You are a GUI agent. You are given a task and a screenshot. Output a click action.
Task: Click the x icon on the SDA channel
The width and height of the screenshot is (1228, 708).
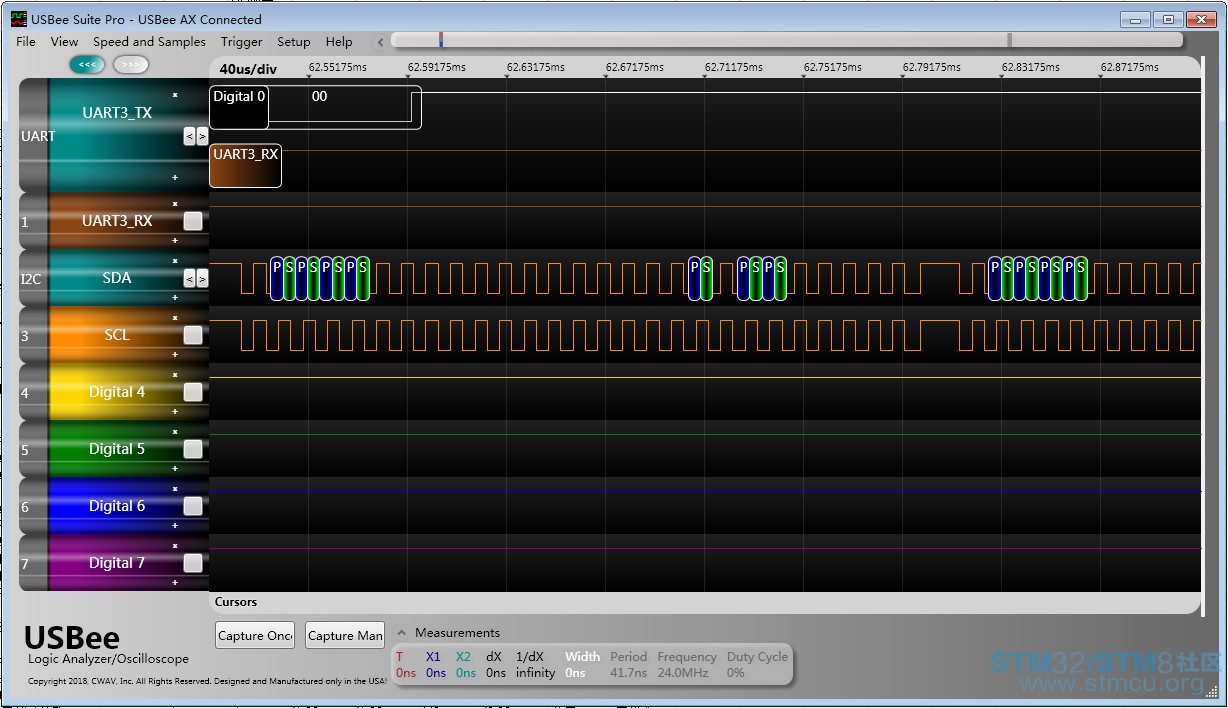click(175, 261)
